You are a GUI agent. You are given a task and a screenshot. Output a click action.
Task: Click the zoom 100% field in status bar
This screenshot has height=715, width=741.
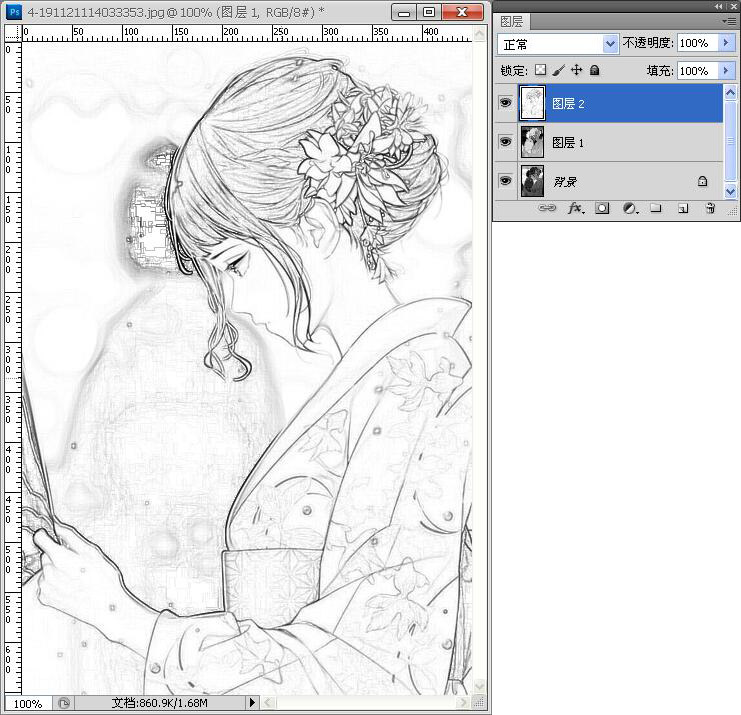pyautogui.click(x=28, y=703)
